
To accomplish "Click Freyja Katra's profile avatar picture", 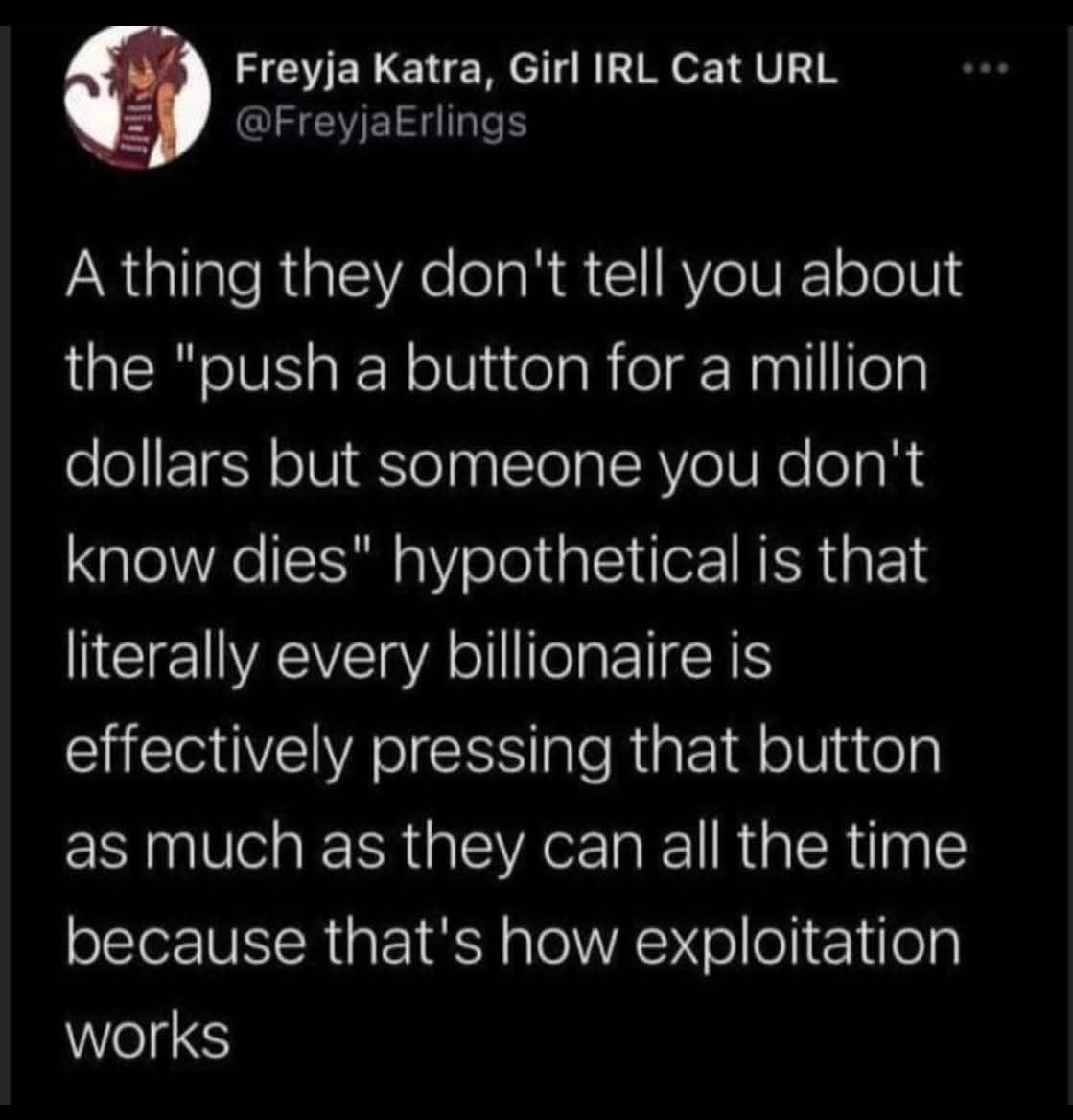I will [136, 98].
